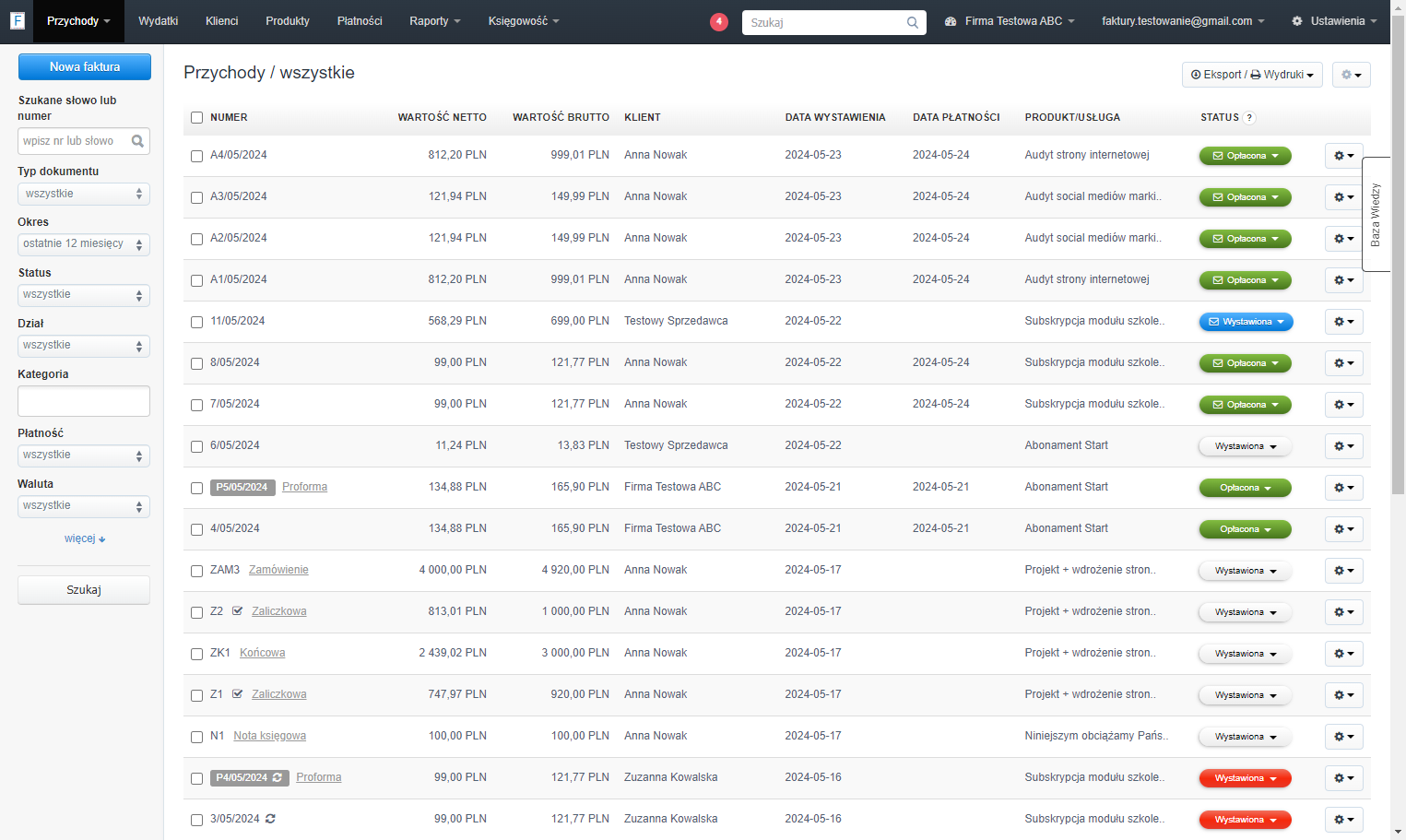Image resolution: width=1406 pixels, height=840 pixels.
Task: Open the Przychody menu in the navbar
Action: pyautogui.click(x=78, y=21)
